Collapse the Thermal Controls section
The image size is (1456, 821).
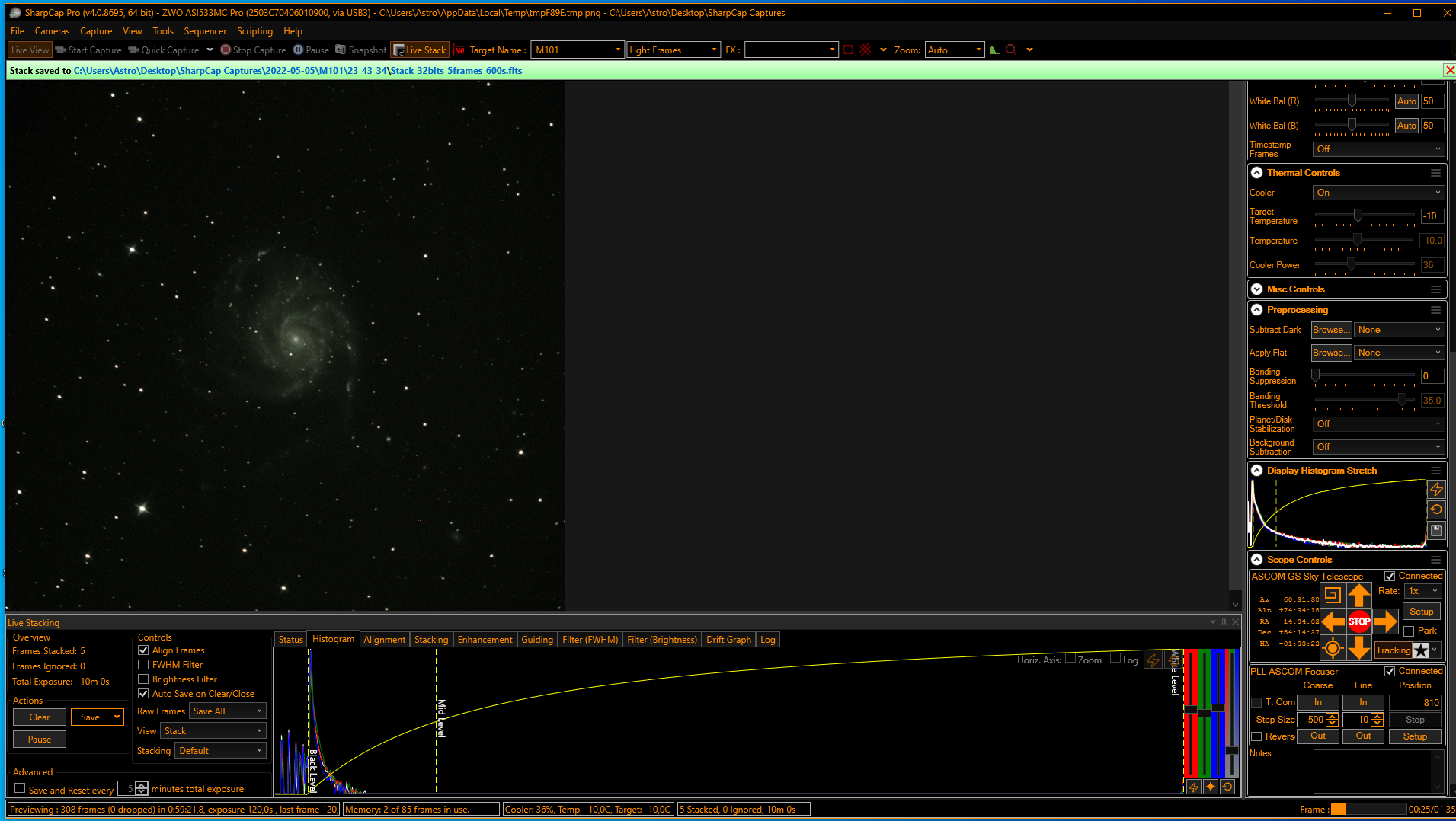pos(1257,173)
